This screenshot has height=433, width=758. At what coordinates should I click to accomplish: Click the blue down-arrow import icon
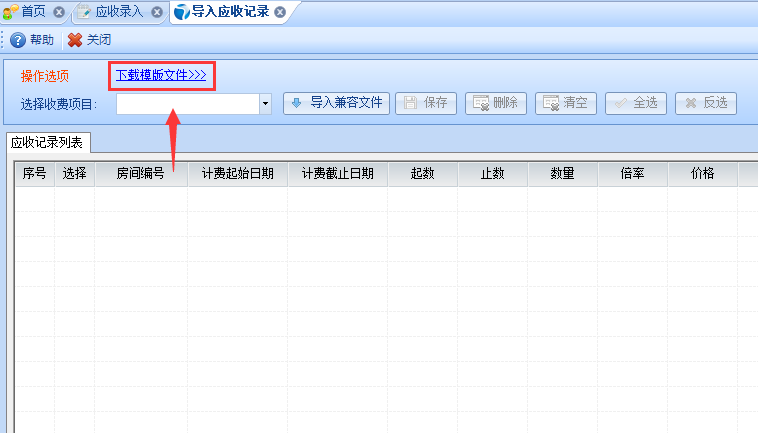tap(296, 103)
